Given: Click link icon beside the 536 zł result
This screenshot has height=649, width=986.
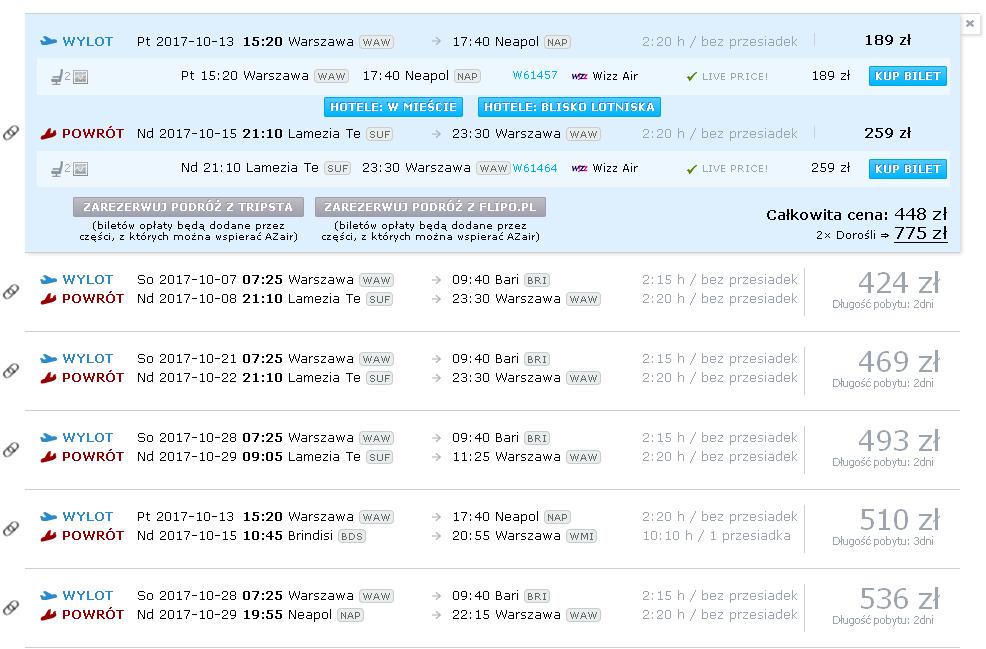Looking at the screenshot, I should click(11, 607).
